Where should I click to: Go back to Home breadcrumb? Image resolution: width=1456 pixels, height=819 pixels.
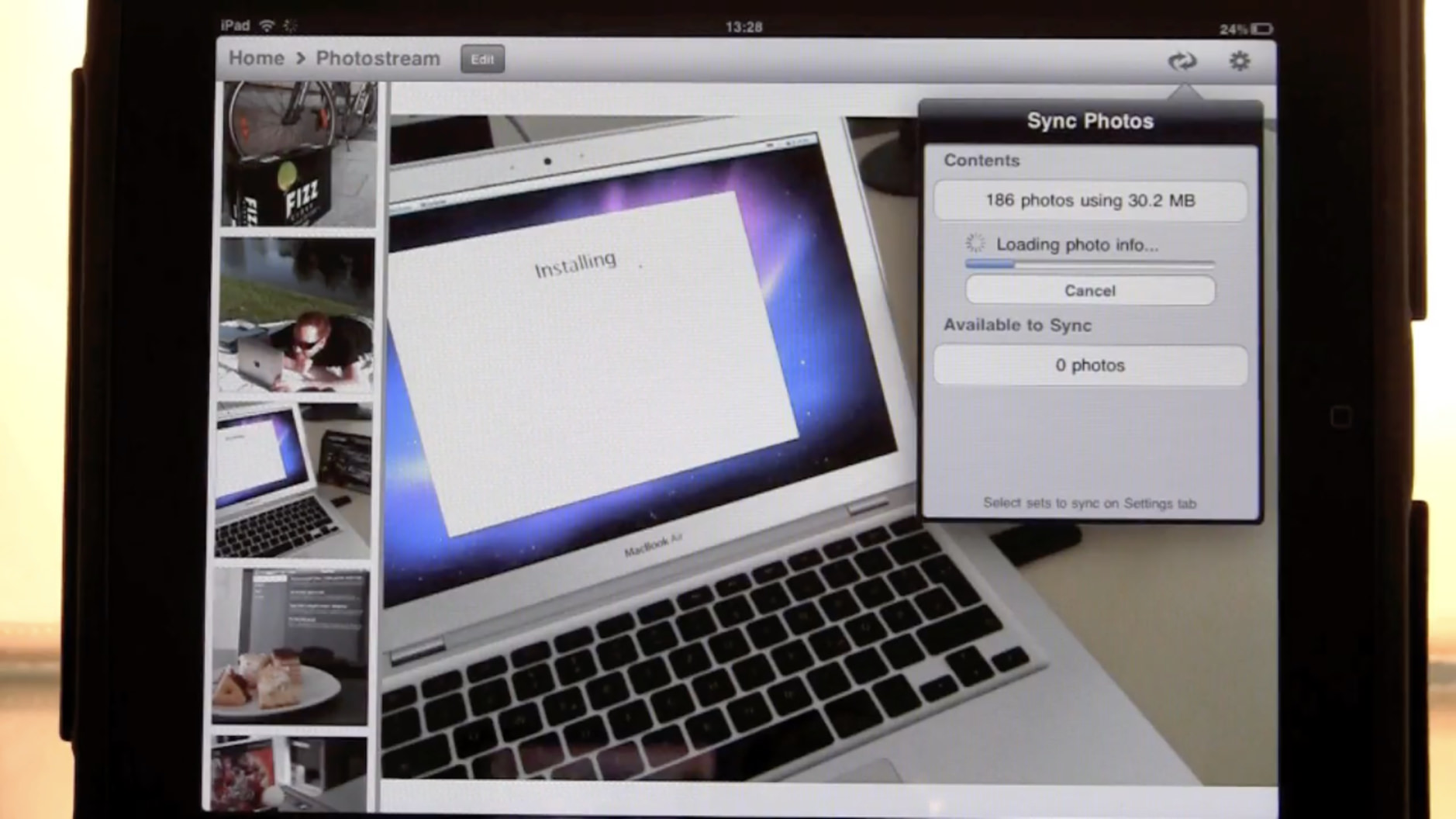tap(256, 58)
